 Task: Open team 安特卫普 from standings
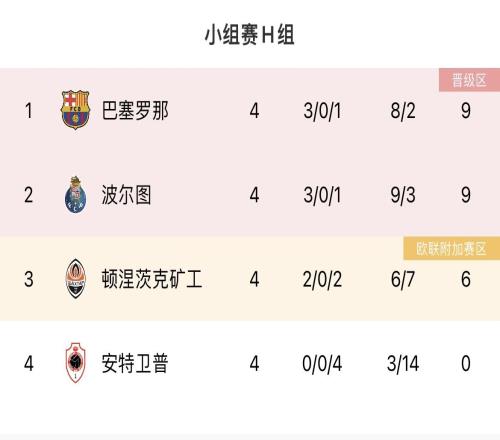click(x=135, y=363)
